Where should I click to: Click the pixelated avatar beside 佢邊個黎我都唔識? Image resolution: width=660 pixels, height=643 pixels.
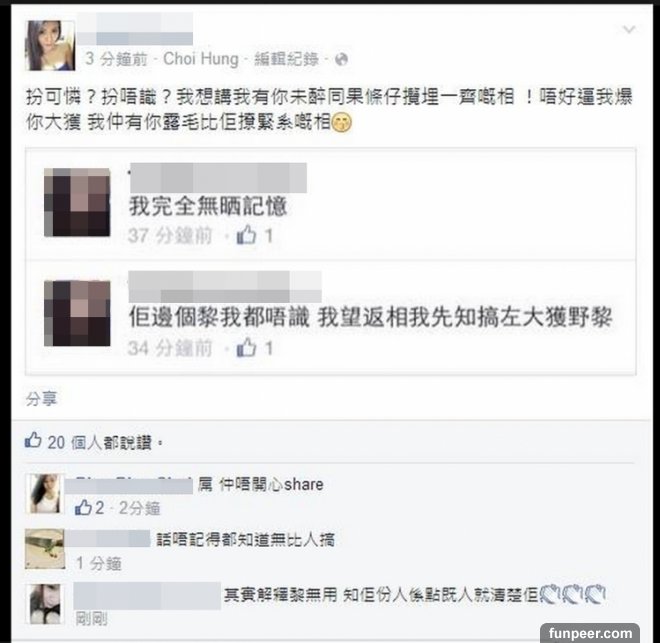pyautogui.click(x=77, y=314)
